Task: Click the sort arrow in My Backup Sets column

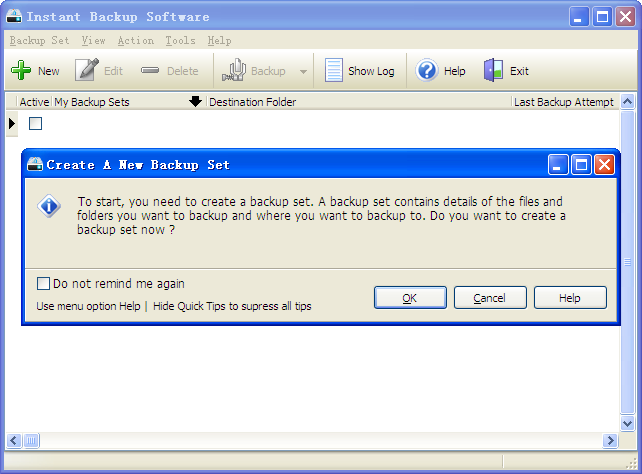Action: point(195,102)
